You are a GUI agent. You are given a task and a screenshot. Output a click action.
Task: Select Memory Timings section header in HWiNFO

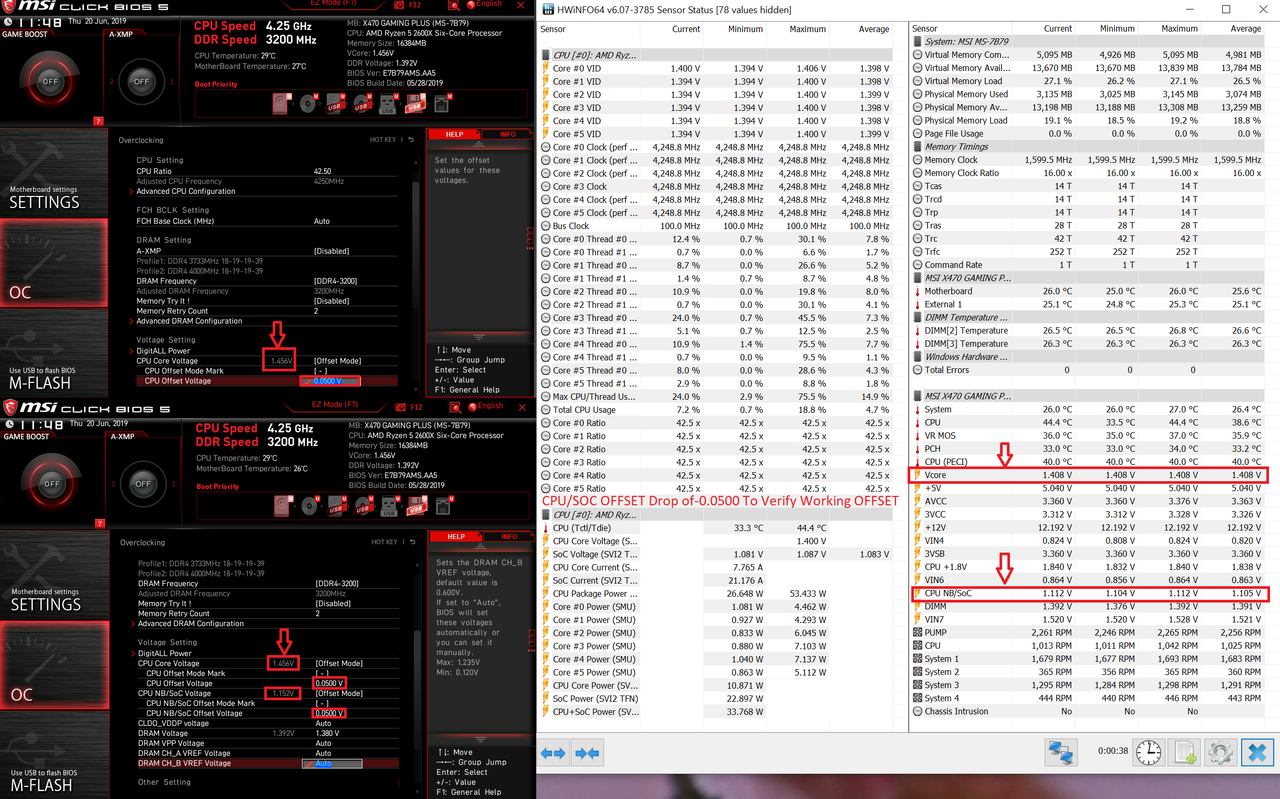[x=1089, y=147]
